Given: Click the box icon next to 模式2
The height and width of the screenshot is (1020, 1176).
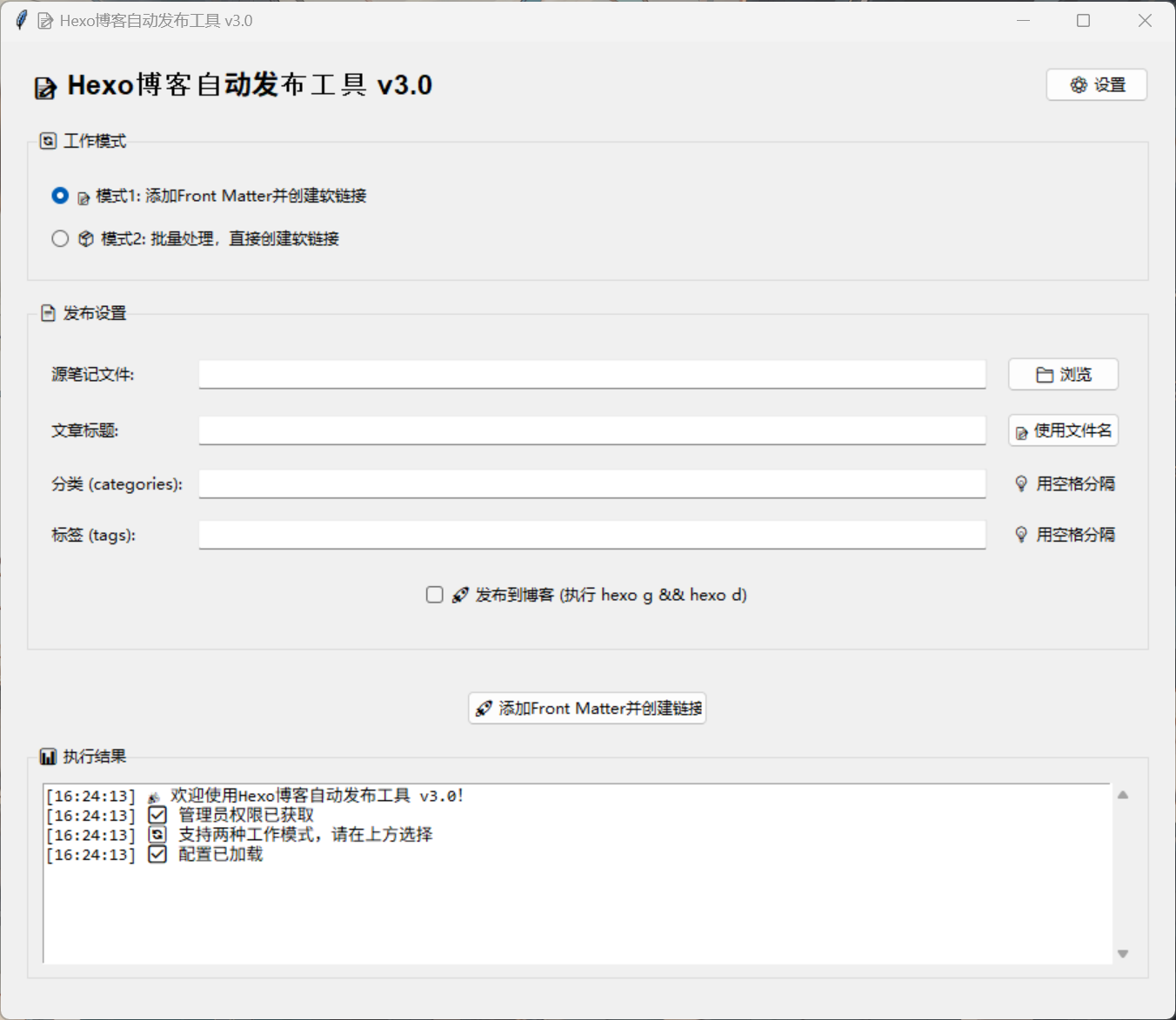Looking at the screenshot, I should coord(86,238).
